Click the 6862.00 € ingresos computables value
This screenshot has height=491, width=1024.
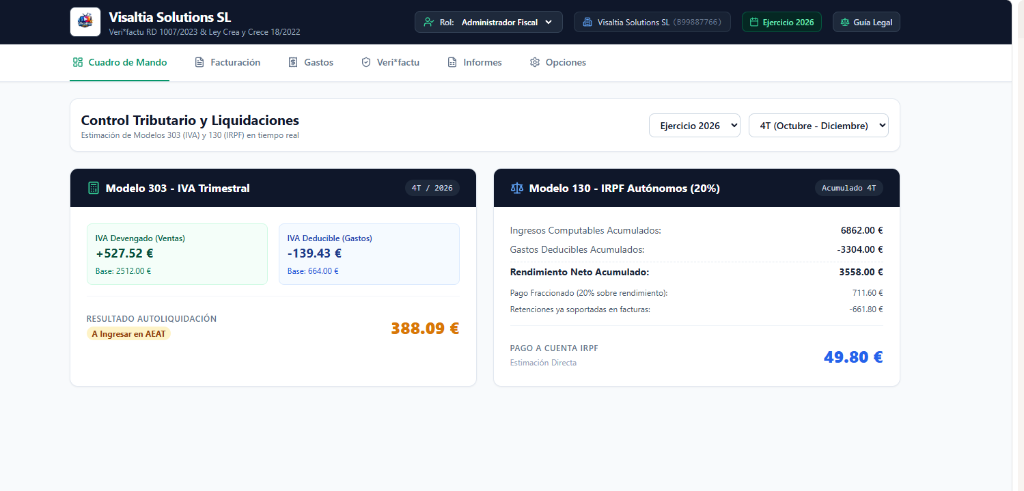coord(861,230)
